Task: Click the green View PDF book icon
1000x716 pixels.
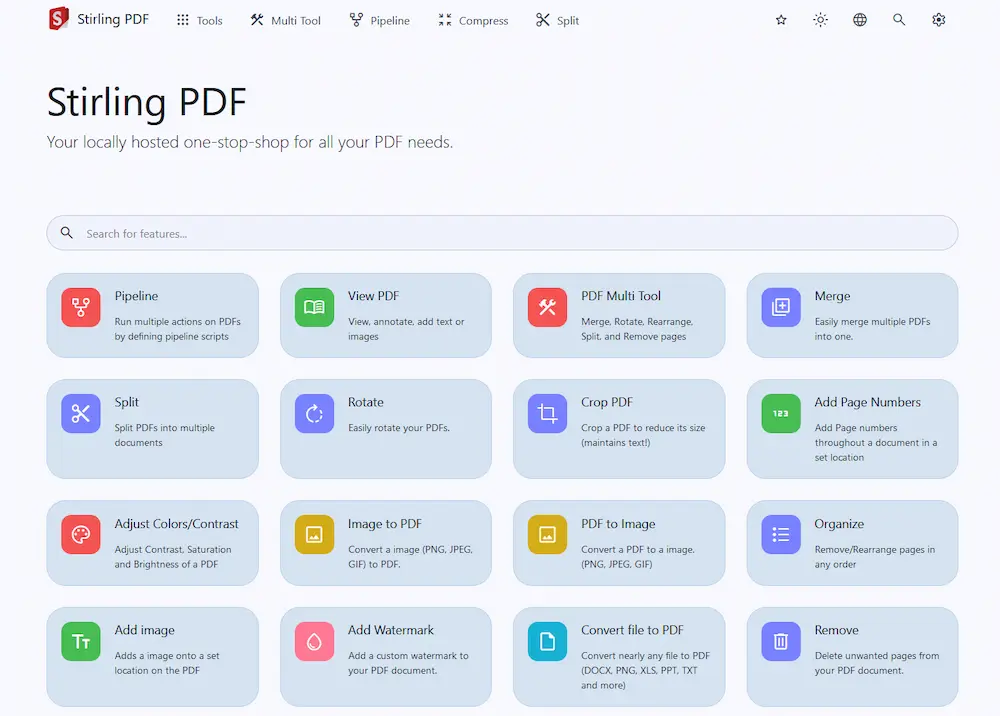Action: (314, 307)
